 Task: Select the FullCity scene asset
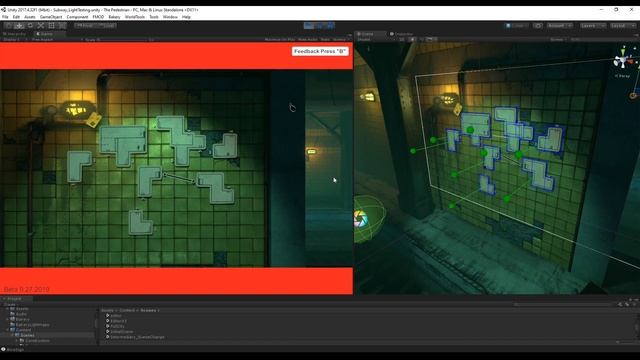118,327
